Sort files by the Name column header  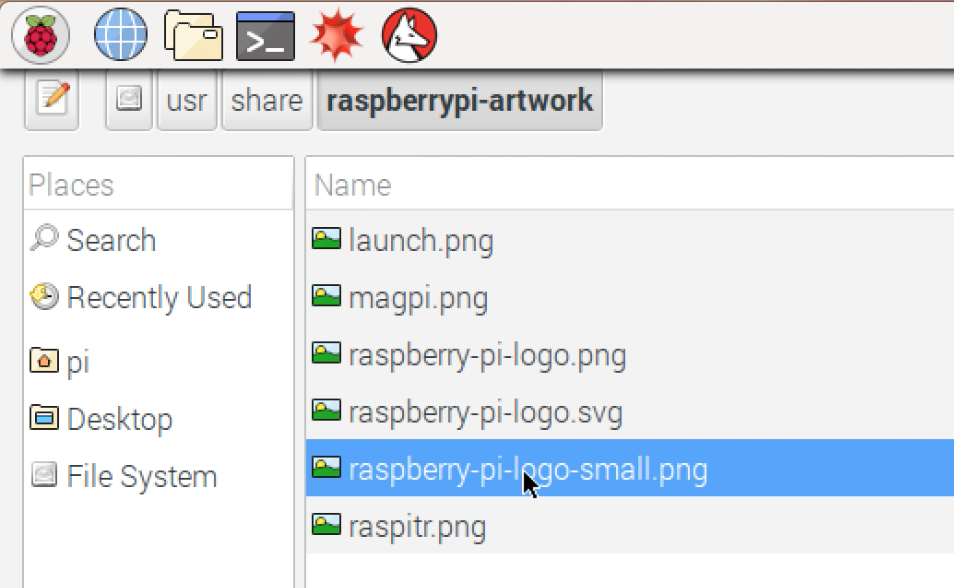pyautogui.click(x=351, y=184)
